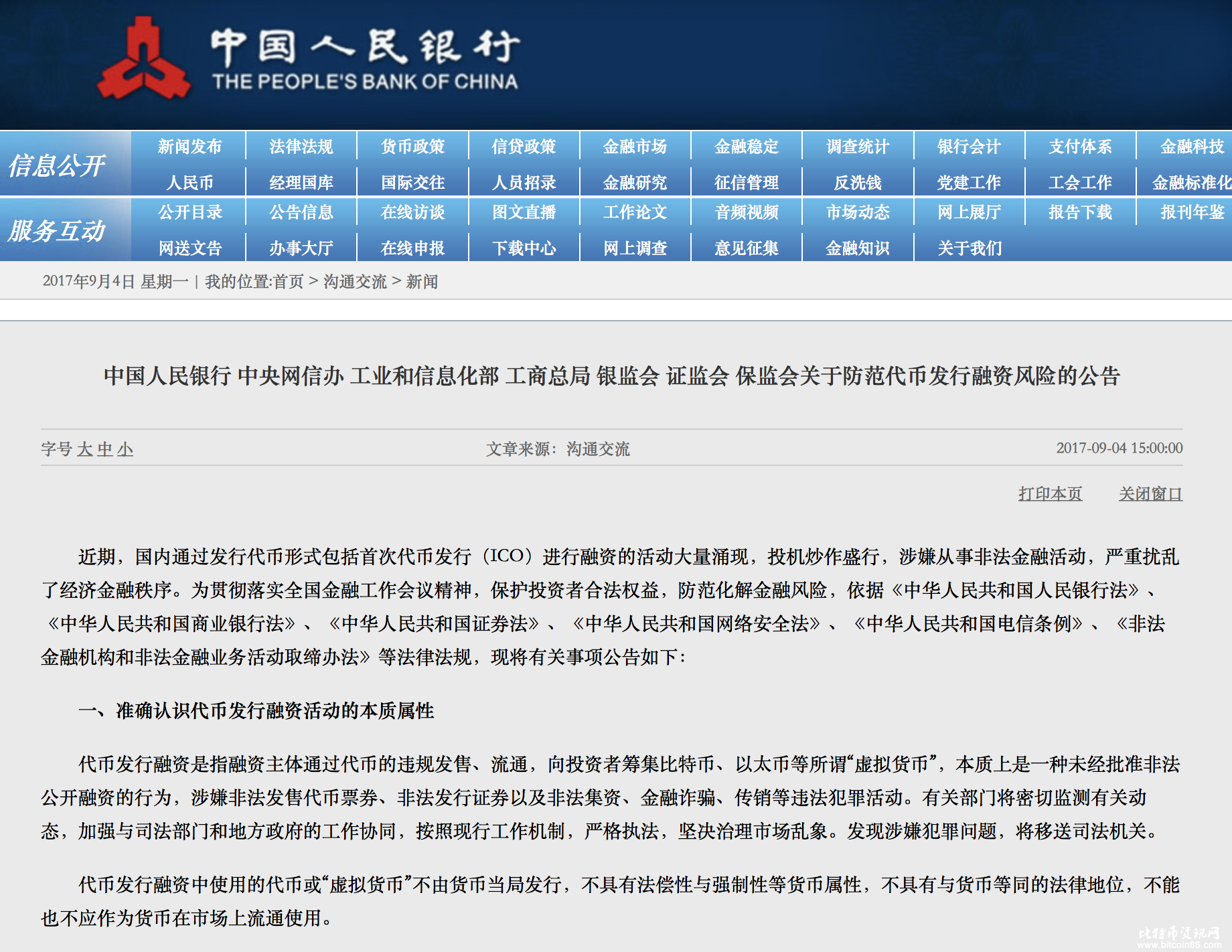Go to 办事大厅
The height and width of the screenshot is (952, 1232).
coord(301,248)
